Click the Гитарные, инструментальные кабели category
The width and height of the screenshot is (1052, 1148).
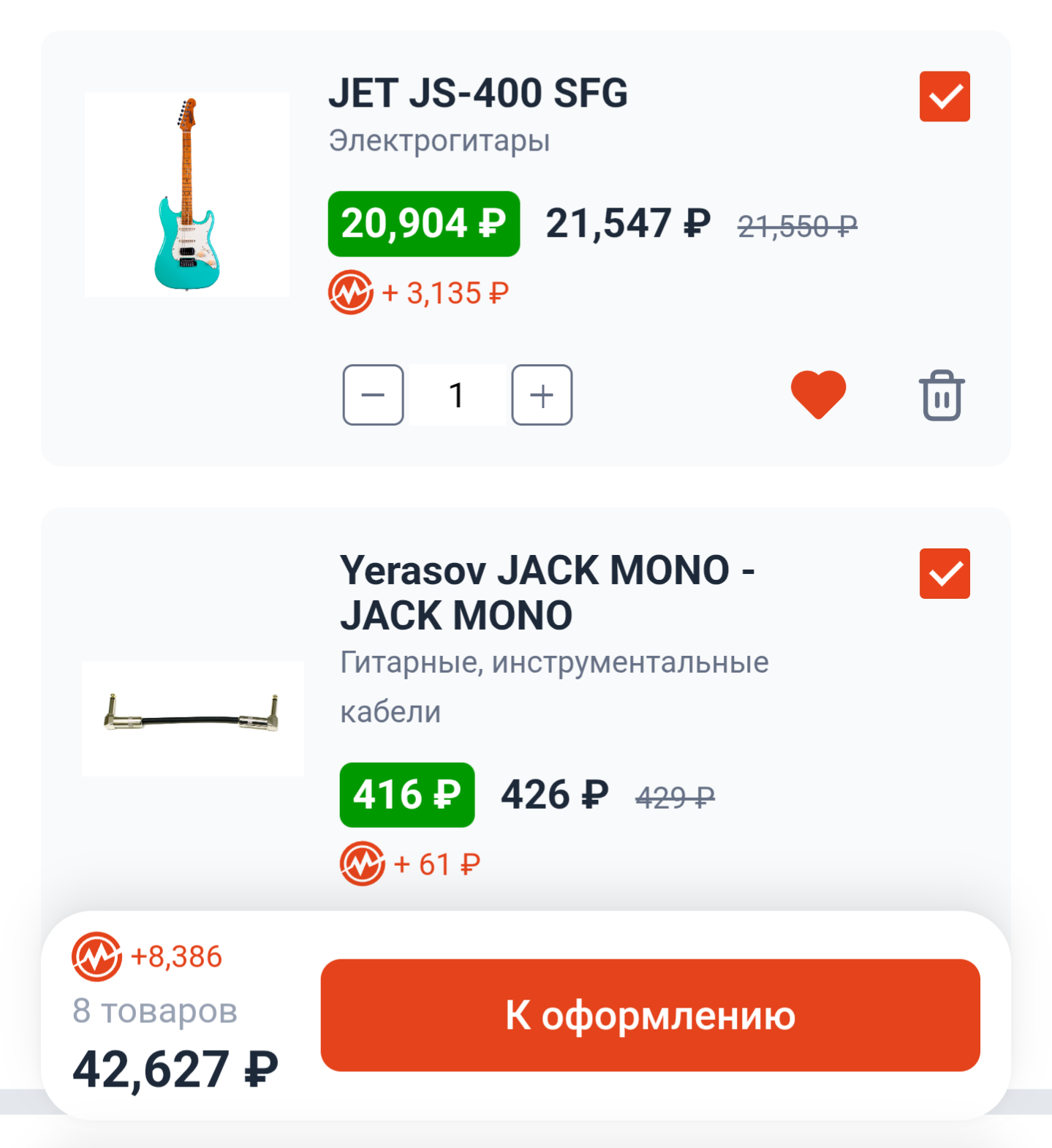pyautogui.click(x=553, y=686)
